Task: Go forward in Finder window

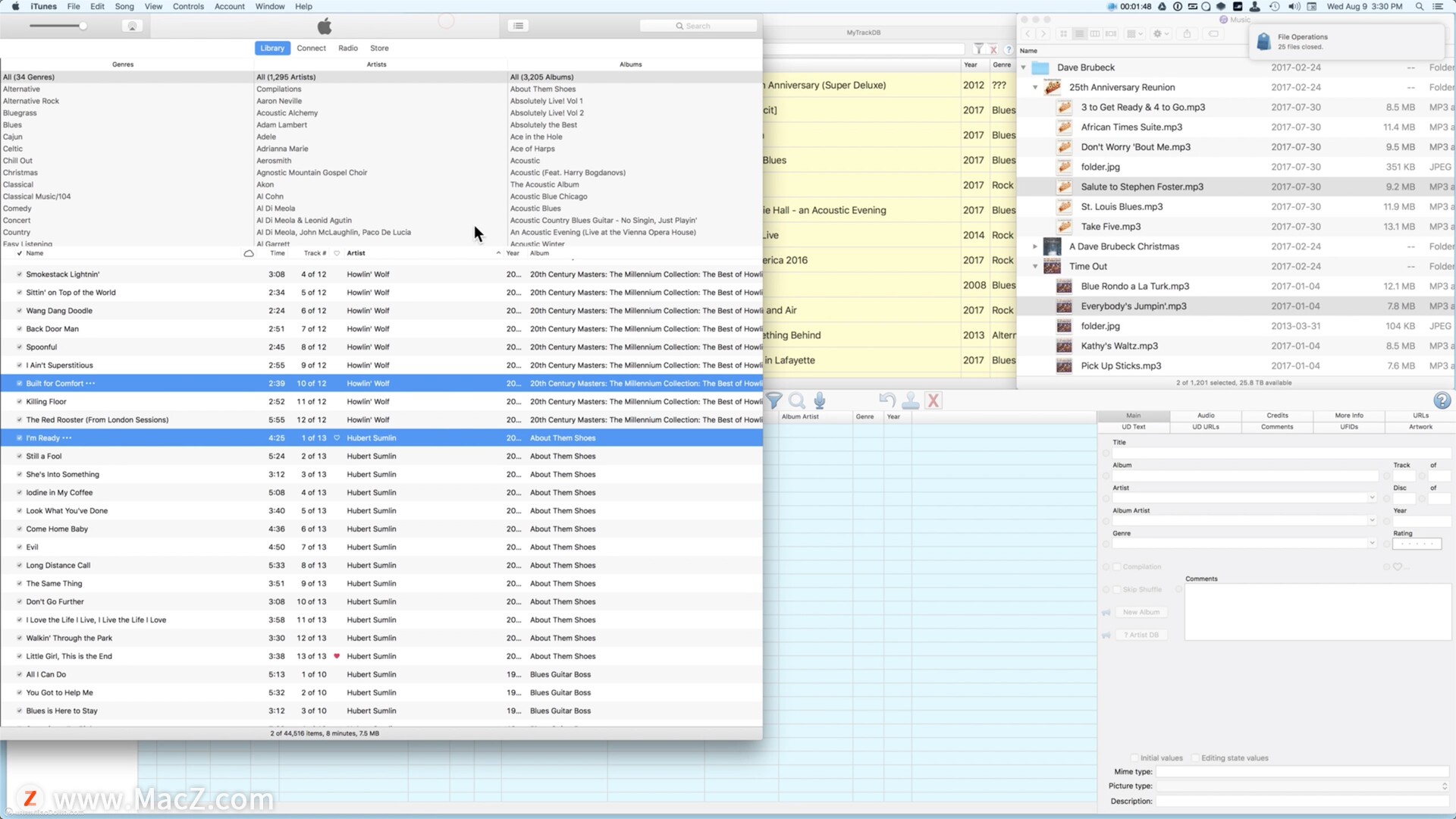Action: click(1043, 33)
